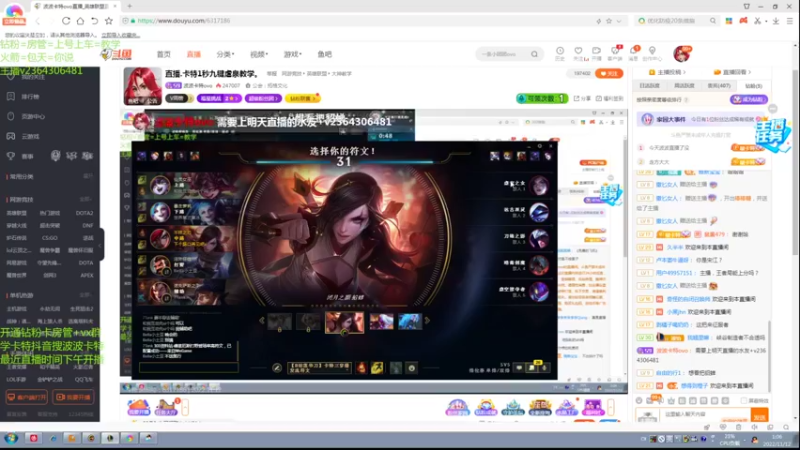Image resolution: width=800 pixels, height=450 pixels.
Task: Open 页游中心 in the left sidebar
Action: point(27,116)
